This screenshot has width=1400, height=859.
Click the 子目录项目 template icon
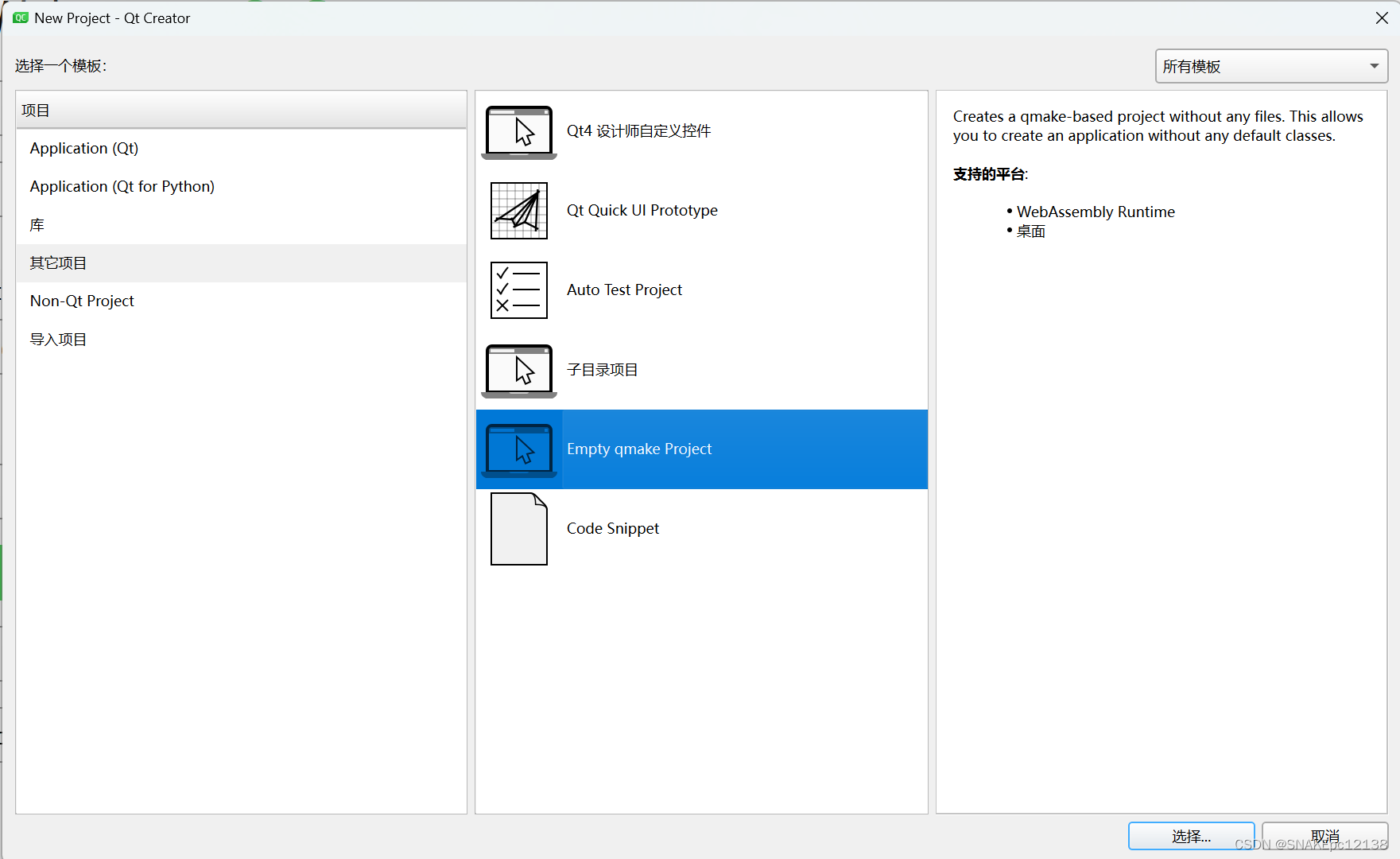coord(519,371)
